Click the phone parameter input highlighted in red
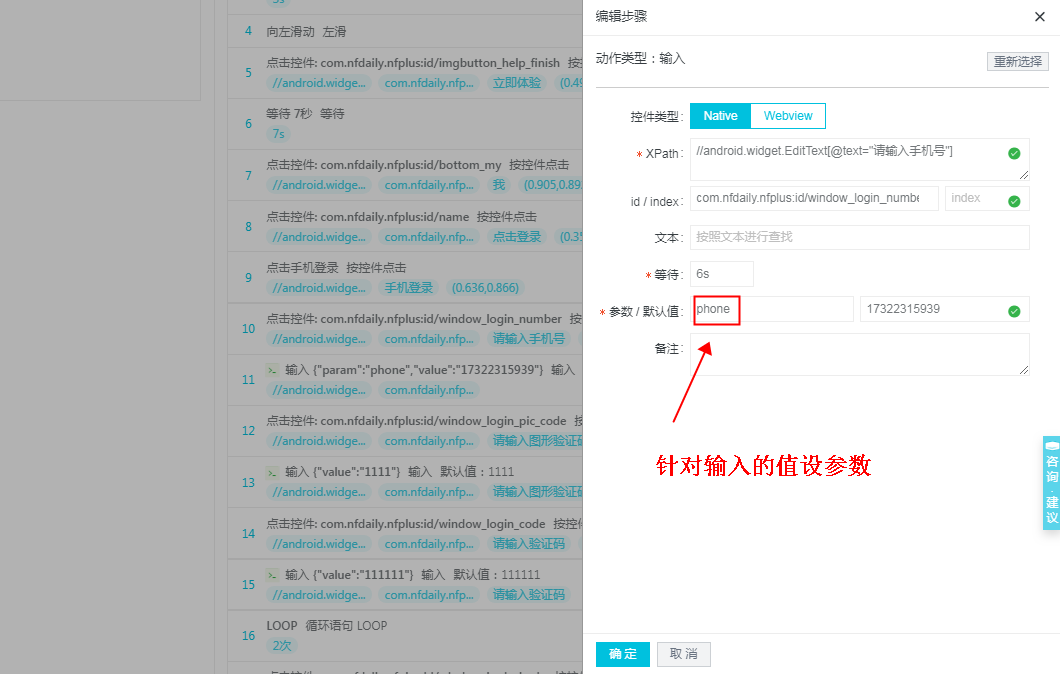Image resolution: width=1060 pixels, height=674 pixels. pos(716,309)
